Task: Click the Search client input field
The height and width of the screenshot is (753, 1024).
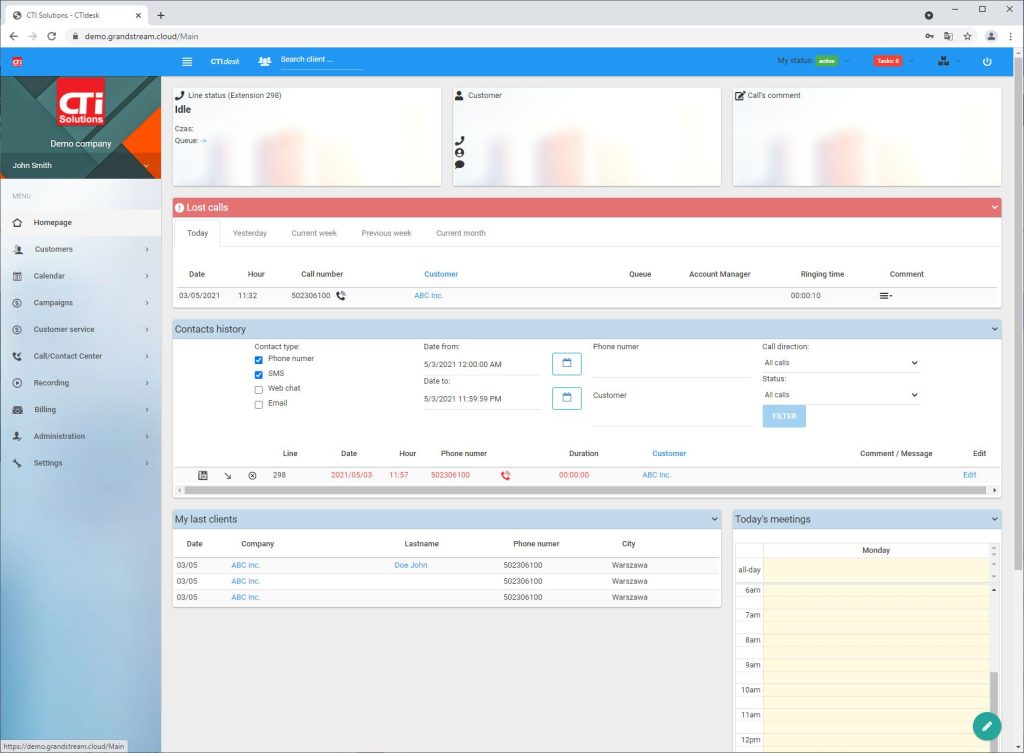Action: pos(321,60)
